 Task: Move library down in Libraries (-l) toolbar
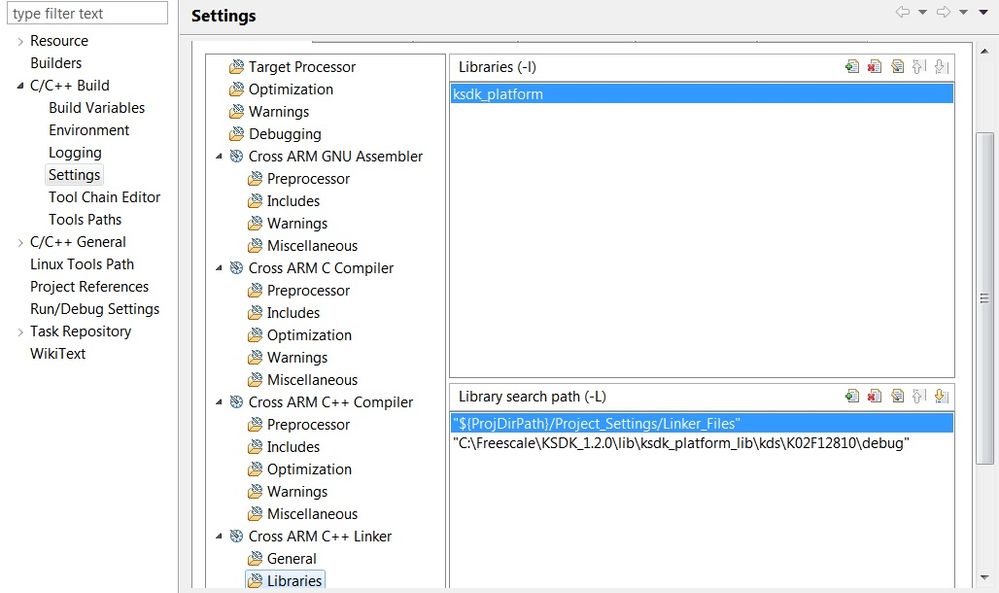click(941, 66)
